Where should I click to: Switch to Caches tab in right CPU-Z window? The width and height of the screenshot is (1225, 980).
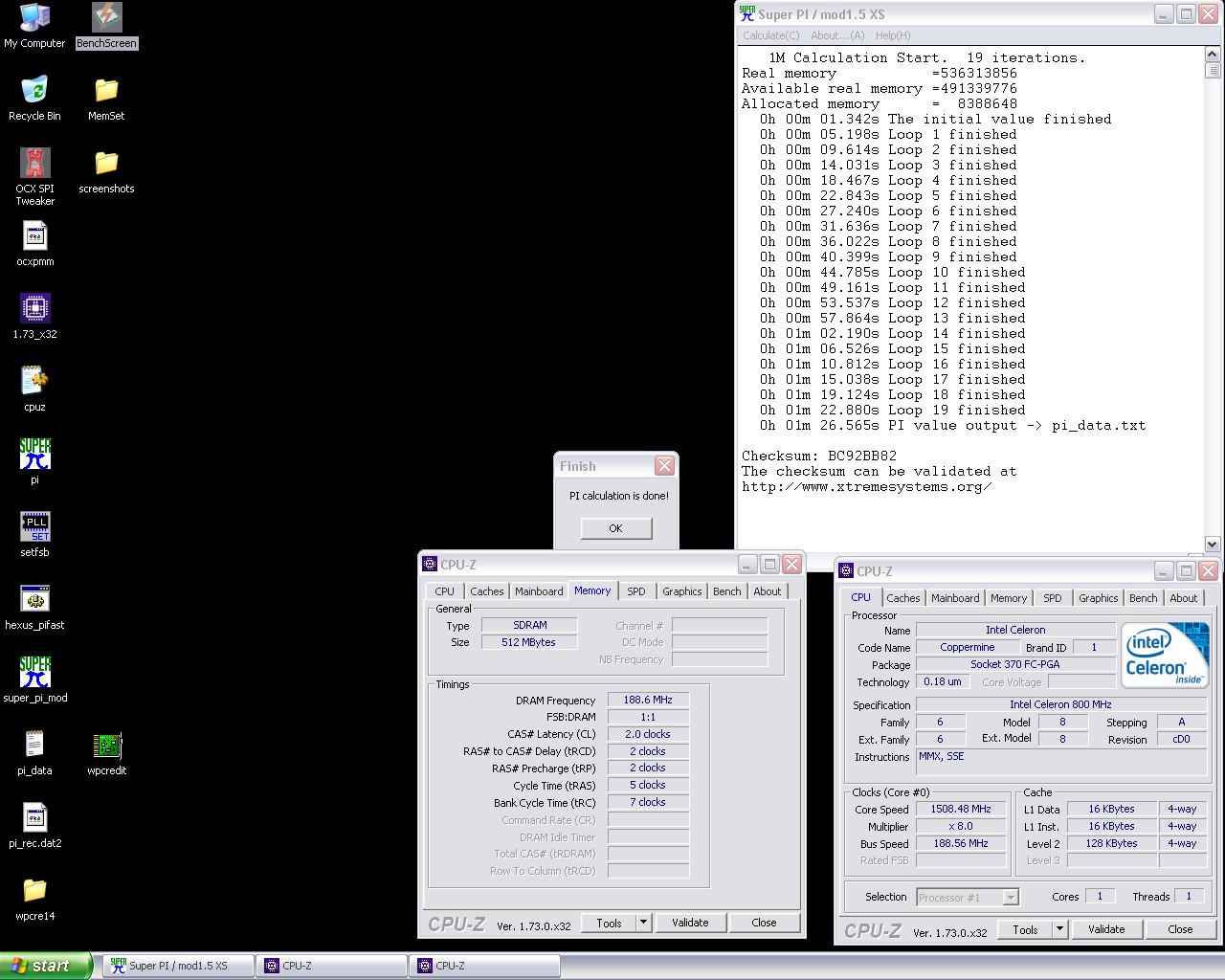click(x=902, y=598)
